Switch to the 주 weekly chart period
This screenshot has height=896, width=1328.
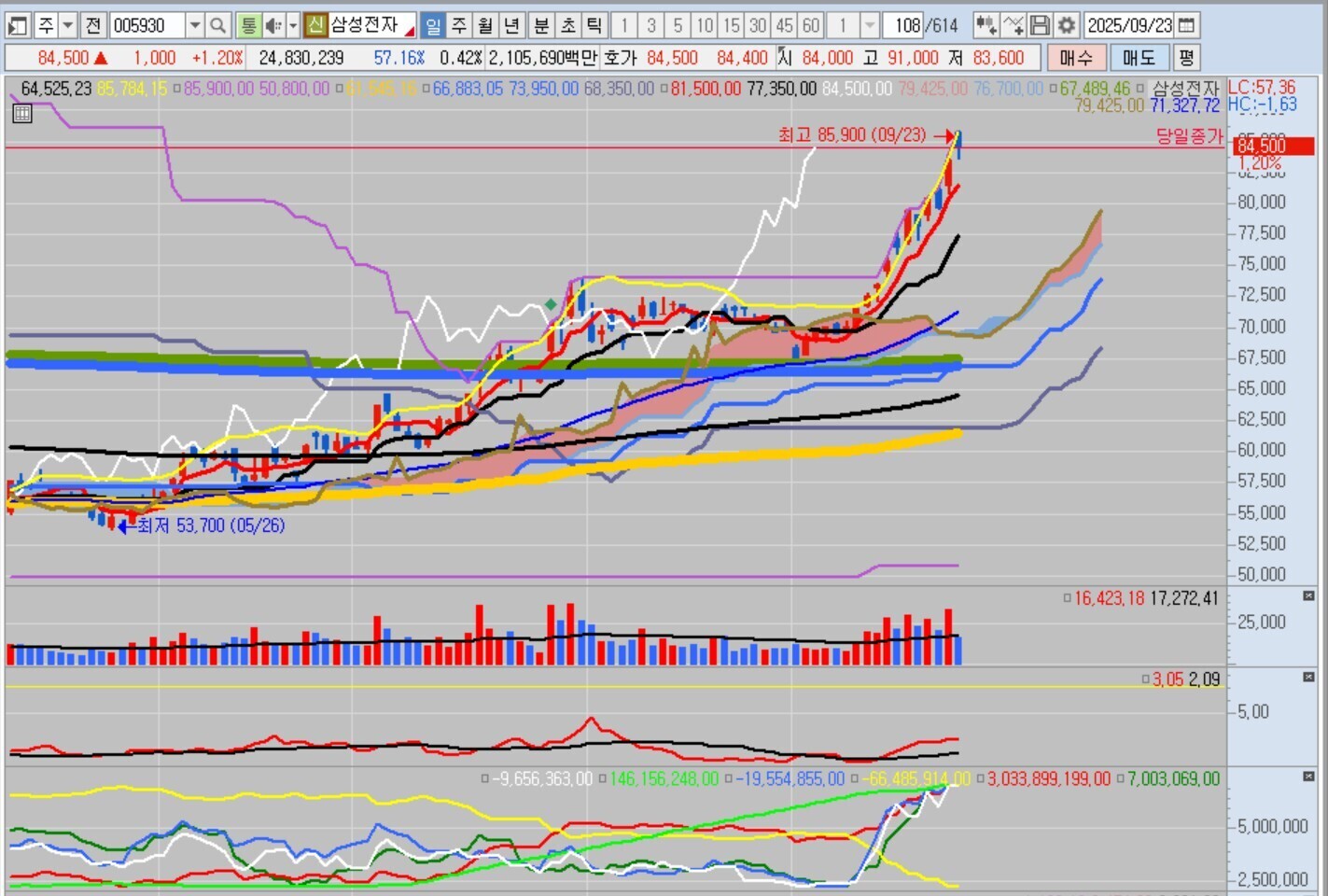pyautogui.click(x=459, y=25)
